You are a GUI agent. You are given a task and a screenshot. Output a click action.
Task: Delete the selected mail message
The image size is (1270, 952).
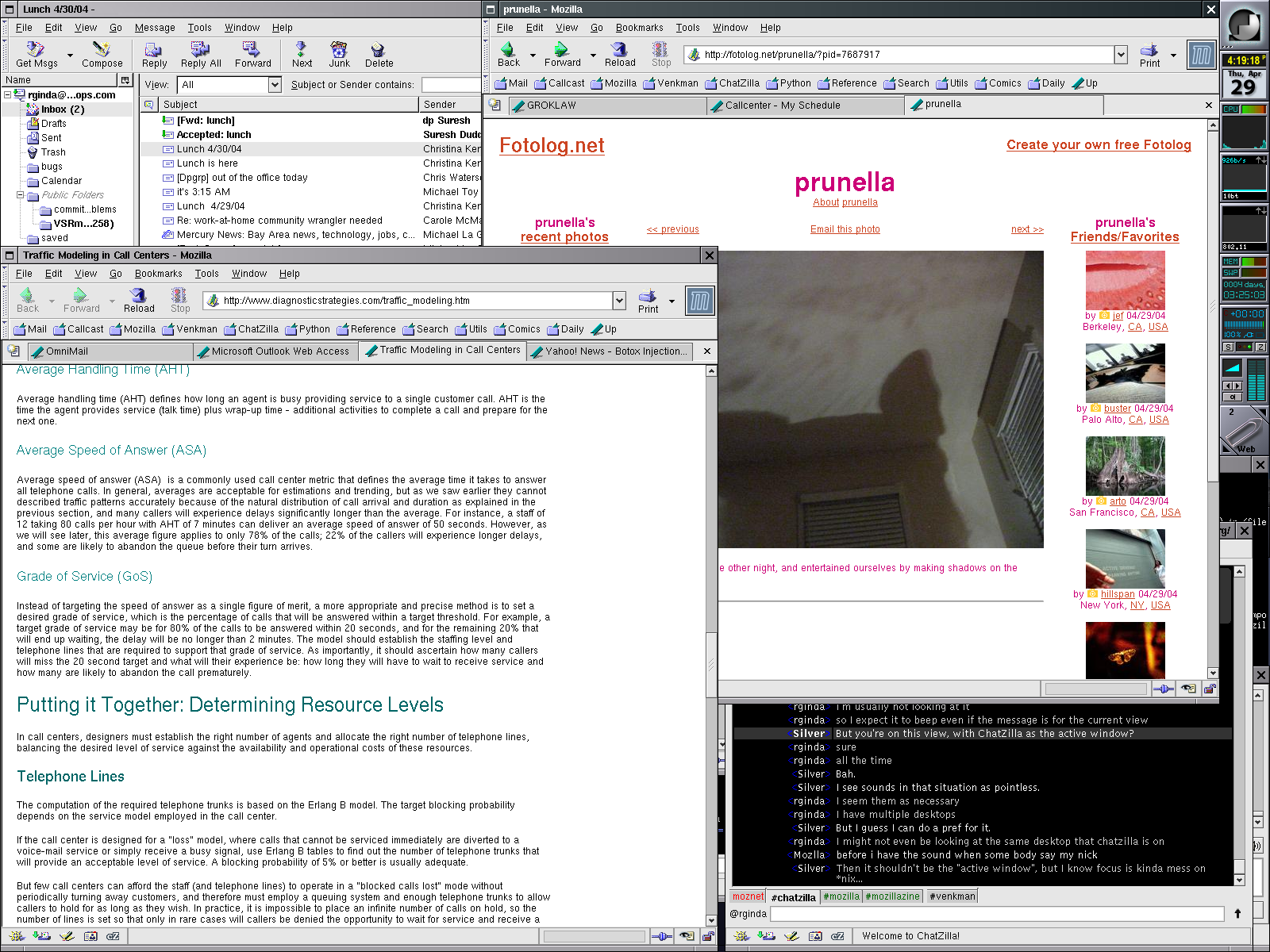[x=379, y=55]
